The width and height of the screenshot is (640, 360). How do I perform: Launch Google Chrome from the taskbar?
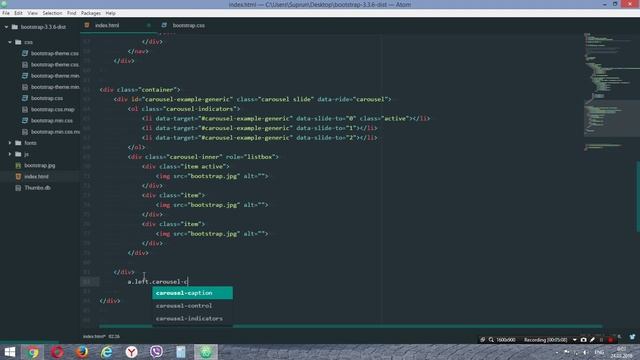pyautogui.click(x=33, y=352)
